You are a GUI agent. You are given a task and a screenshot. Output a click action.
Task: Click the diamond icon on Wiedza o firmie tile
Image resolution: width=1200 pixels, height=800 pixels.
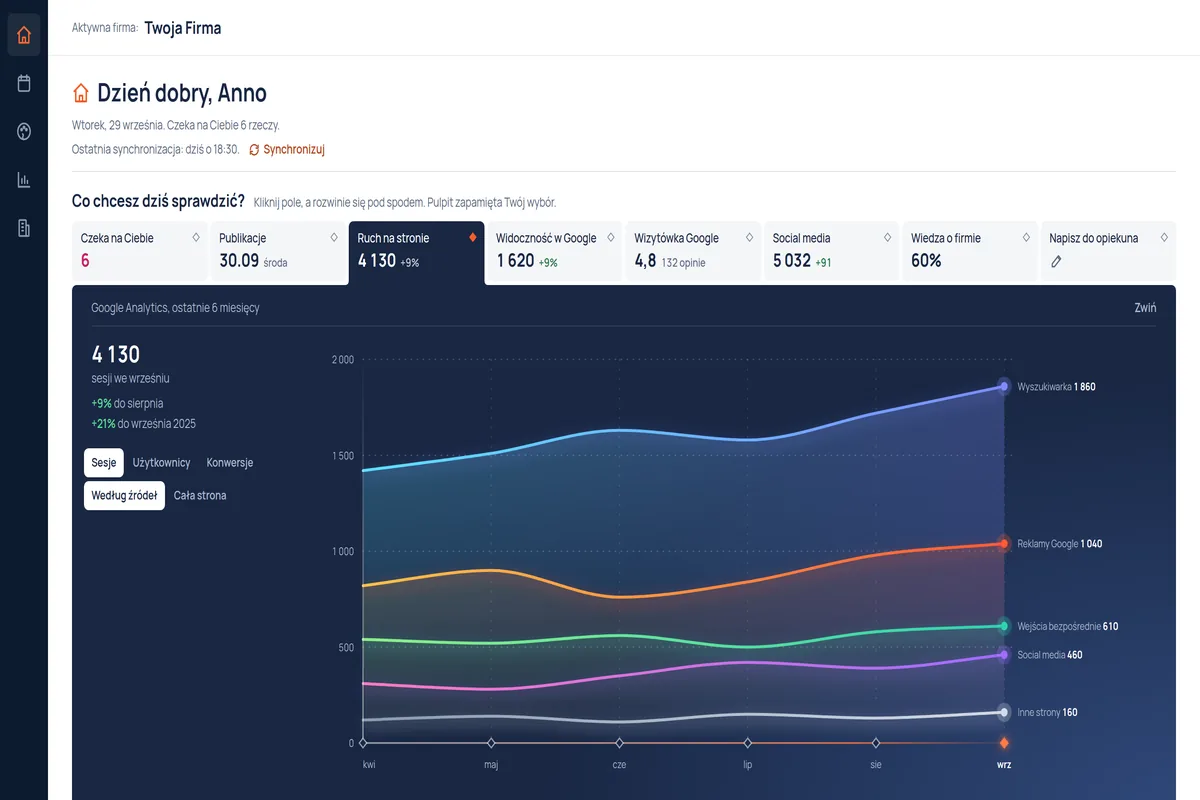[1025, 238]
